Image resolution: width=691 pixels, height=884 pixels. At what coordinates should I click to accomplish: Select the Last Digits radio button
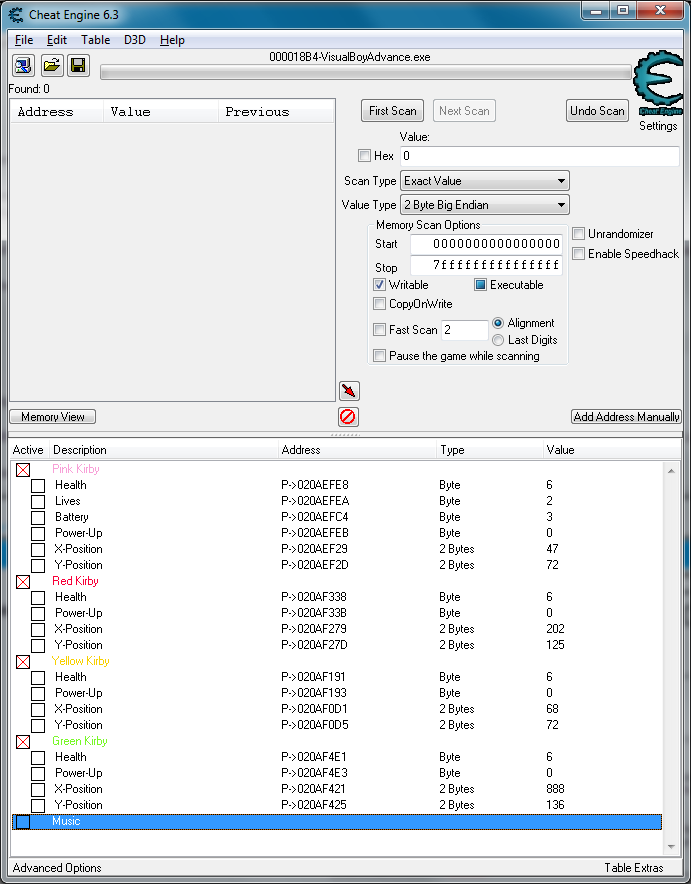(x=498, y=340)
